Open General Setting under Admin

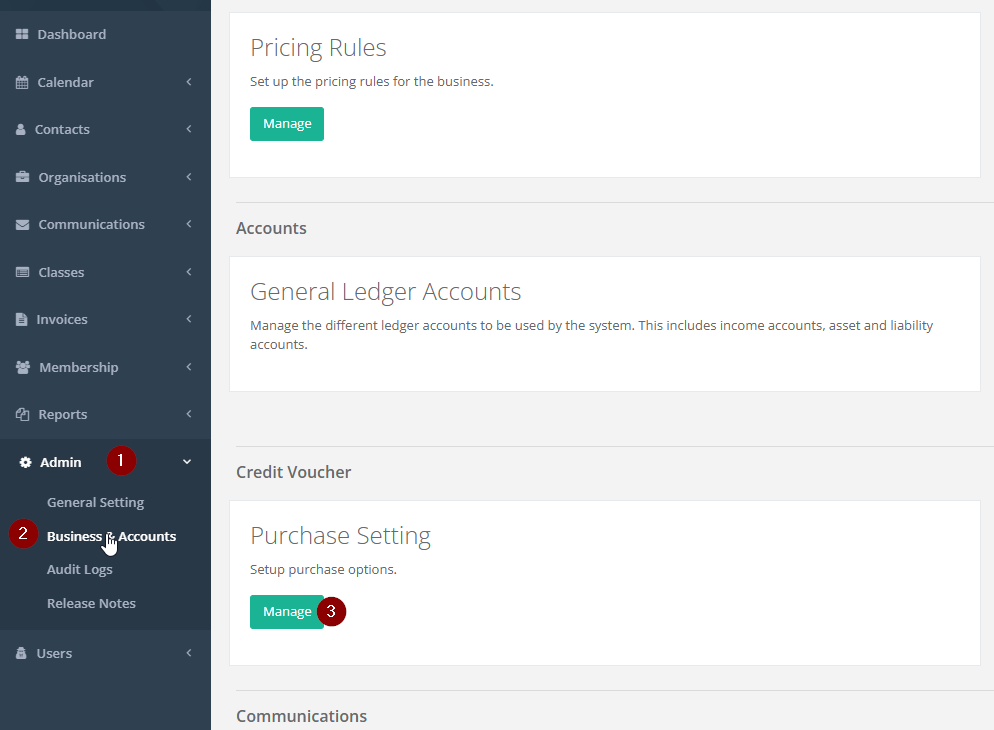[x=95, y=503]
